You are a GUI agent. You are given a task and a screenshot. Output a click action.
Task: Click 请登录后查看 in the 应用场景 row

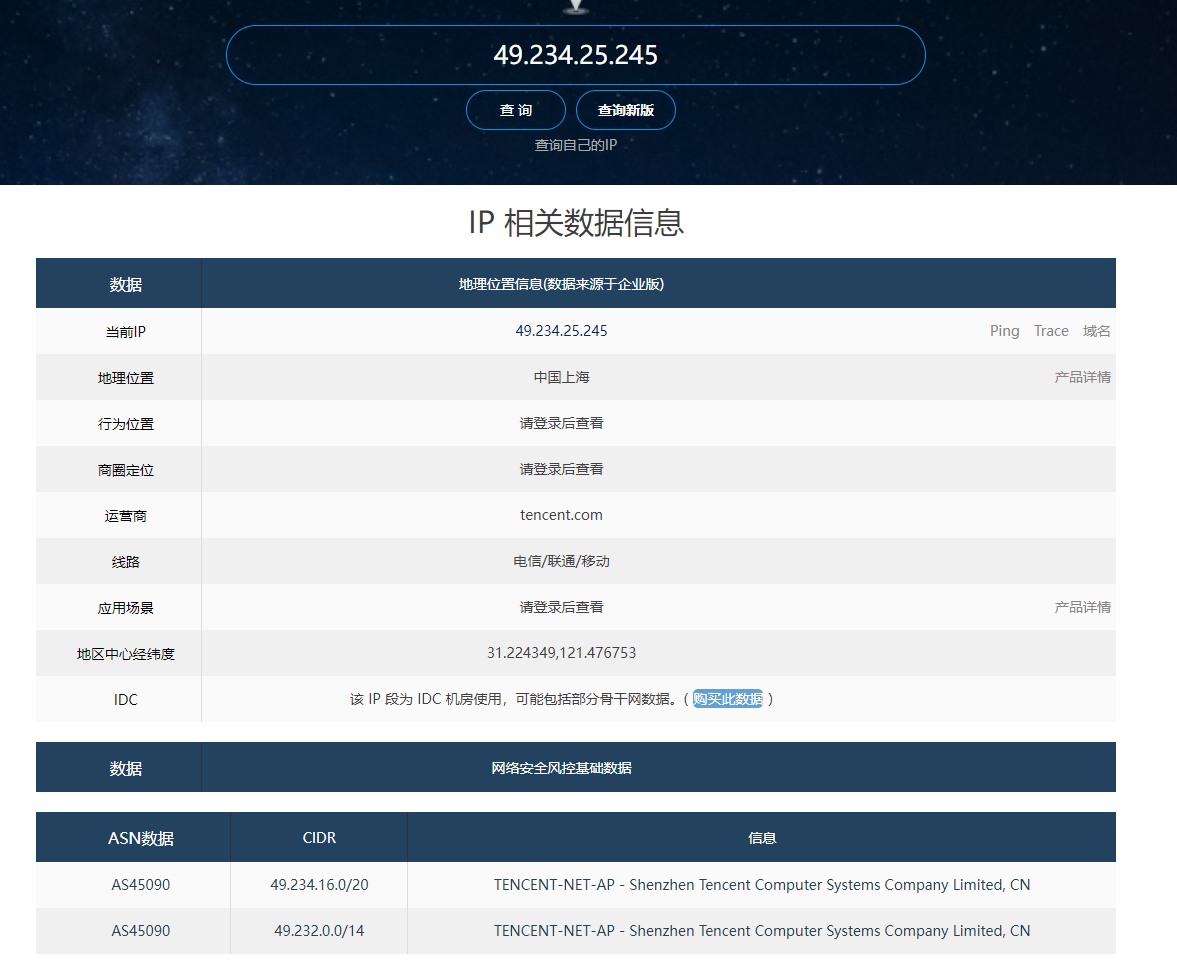[x=561, y=607]
